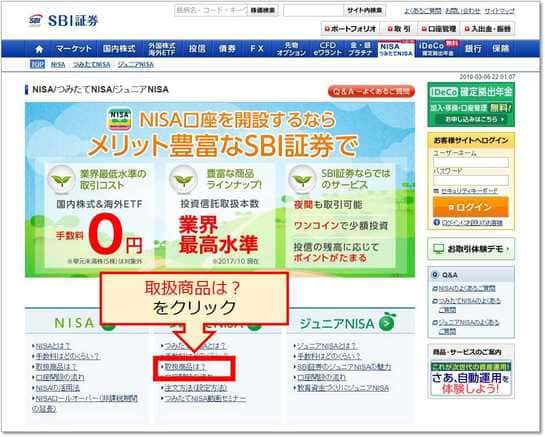Click the ジュニアNISA green arrow icon
The width and height of the screenshot is (545, 437).
(x=387, y=323)
